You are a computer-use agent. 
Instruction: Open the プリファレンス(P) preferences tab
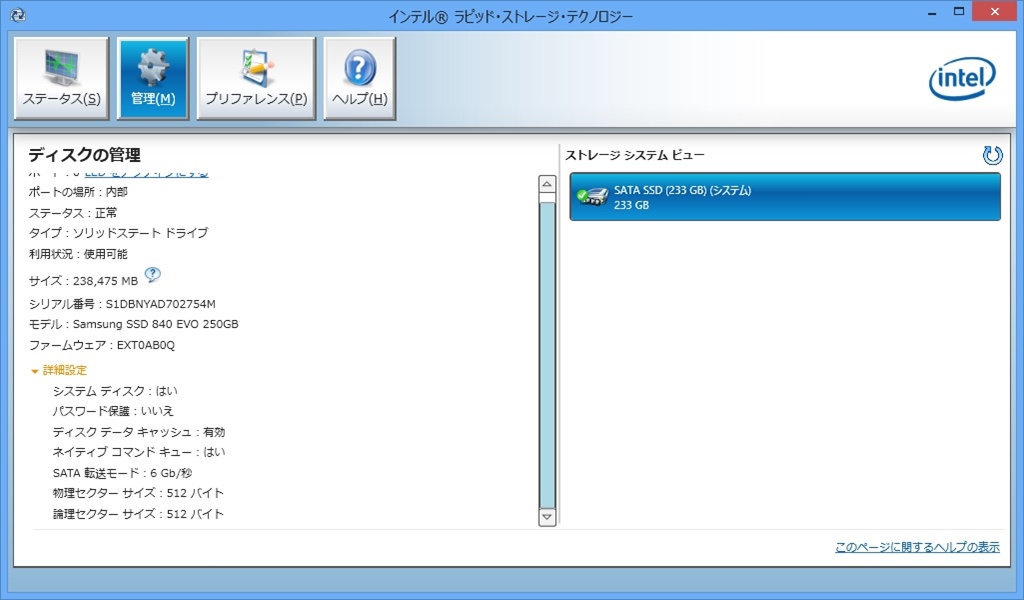point(256,78)
